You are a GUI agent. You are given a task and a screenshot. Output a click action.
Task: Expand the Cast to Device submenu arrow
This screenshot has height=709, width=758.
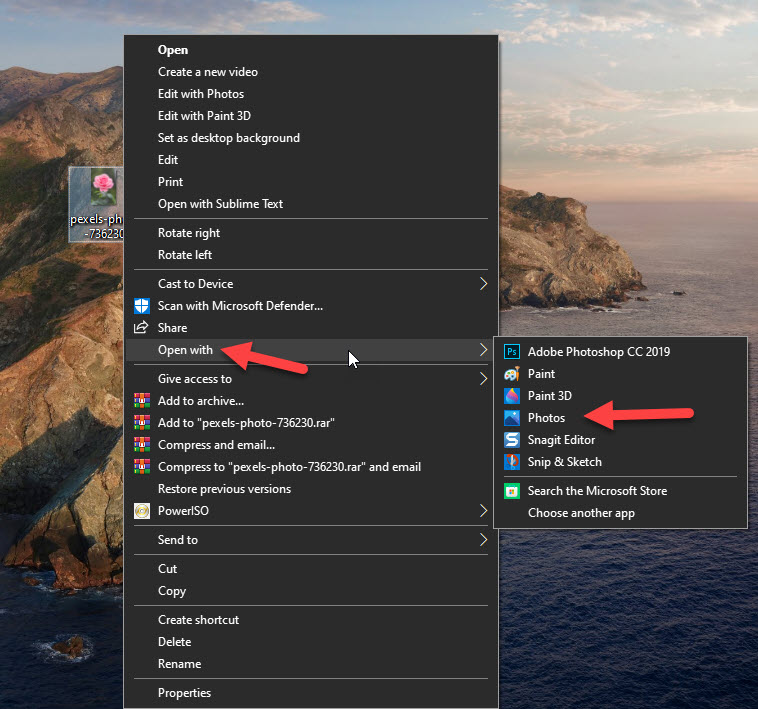[x=484, y=284]
